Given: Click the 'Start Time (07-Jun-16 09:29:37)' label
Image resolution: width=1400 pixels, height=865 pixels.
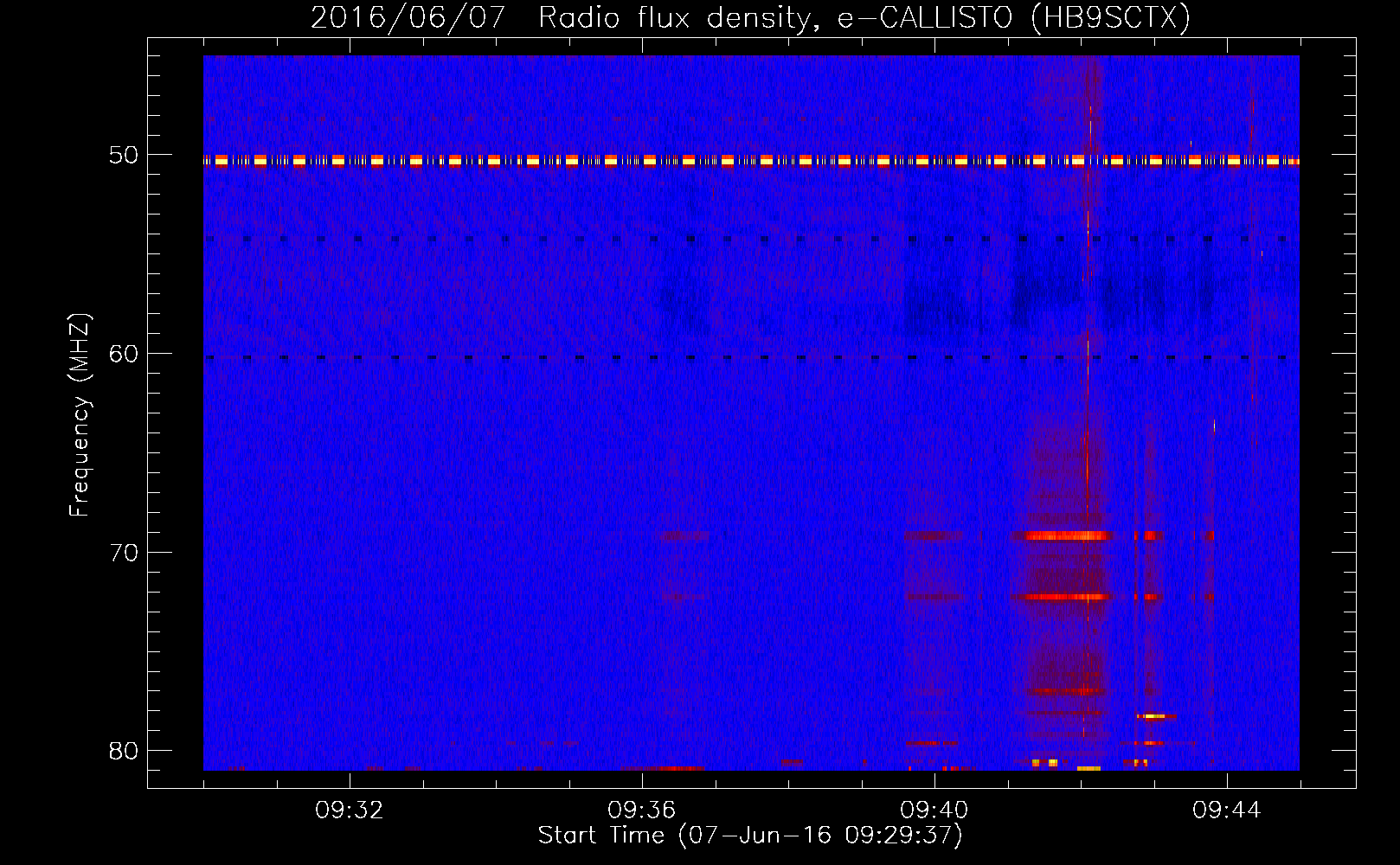Looking at the screenshot, I should click(x=750, y=836).
